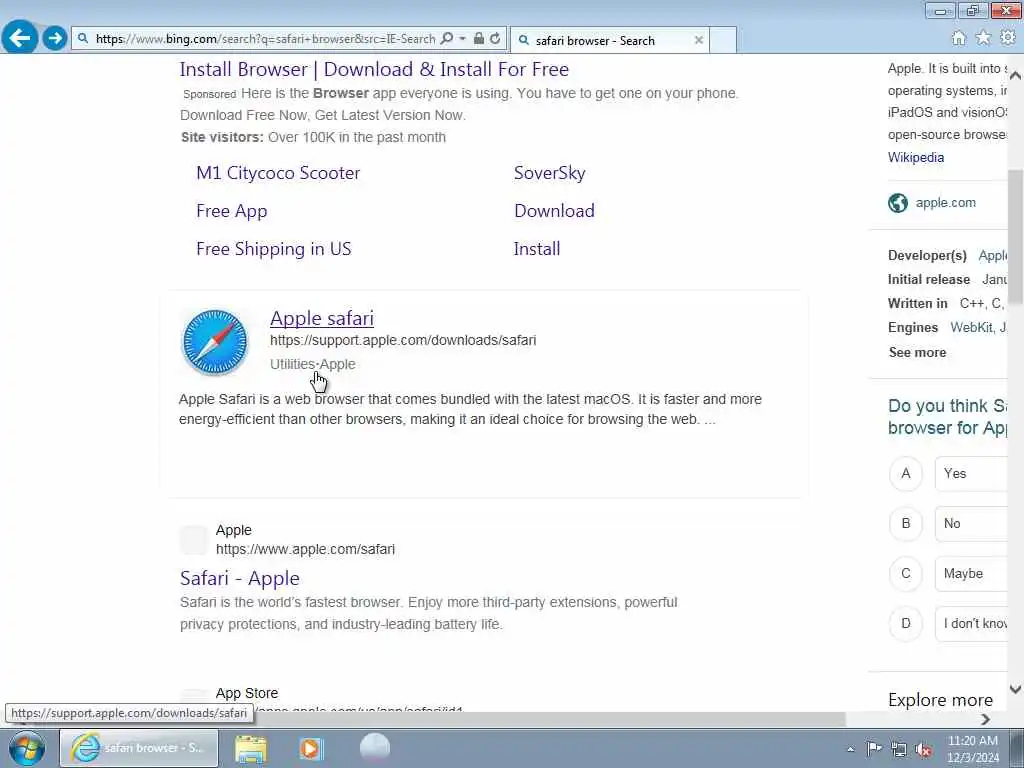Open the 'Free Shipping in US' link
This screenshot has height=768, width=1024.
(274, 249)
